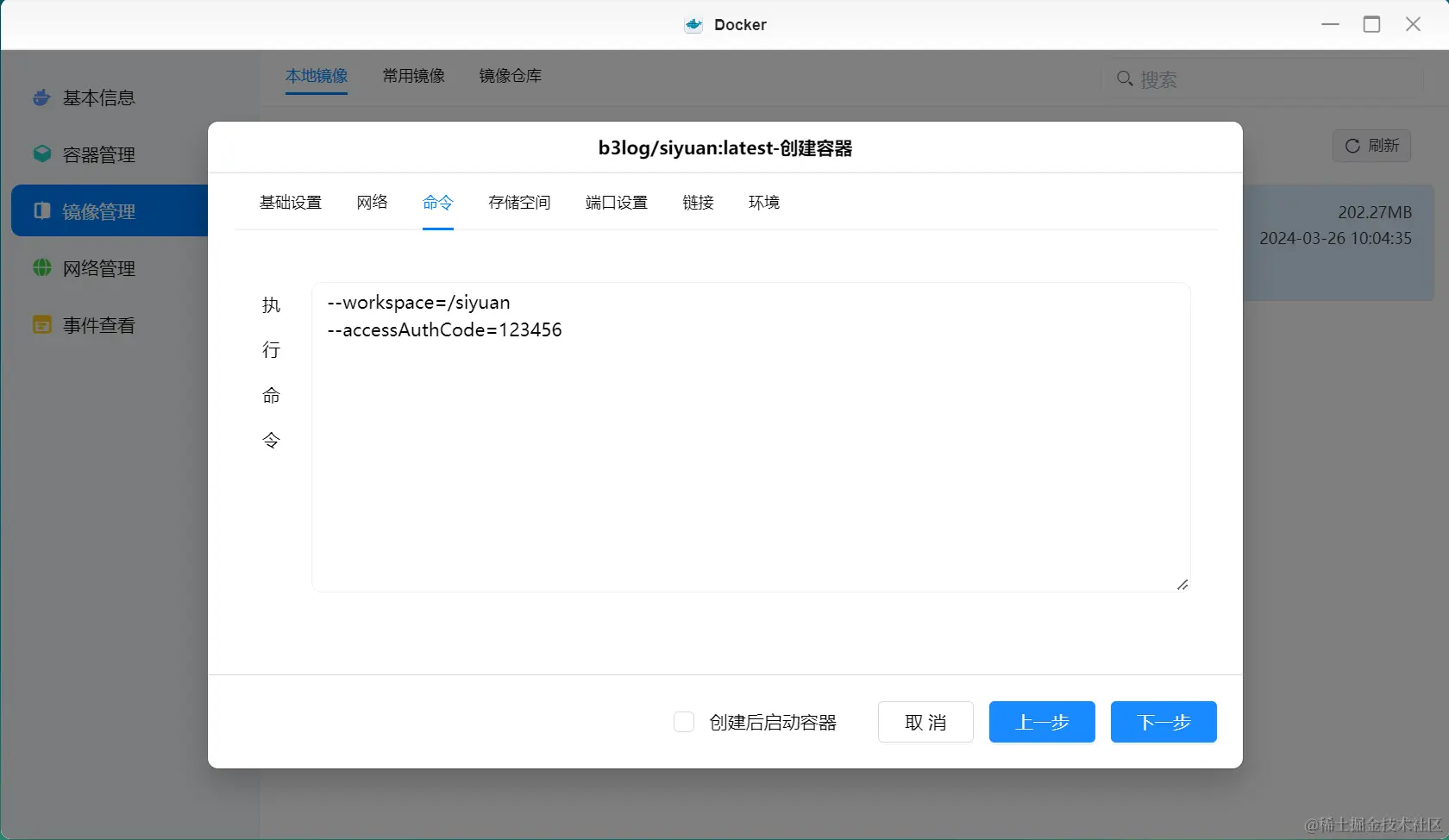Click the 下一步 button
Screen dimensions: 1449x840
click(1164, 722)
